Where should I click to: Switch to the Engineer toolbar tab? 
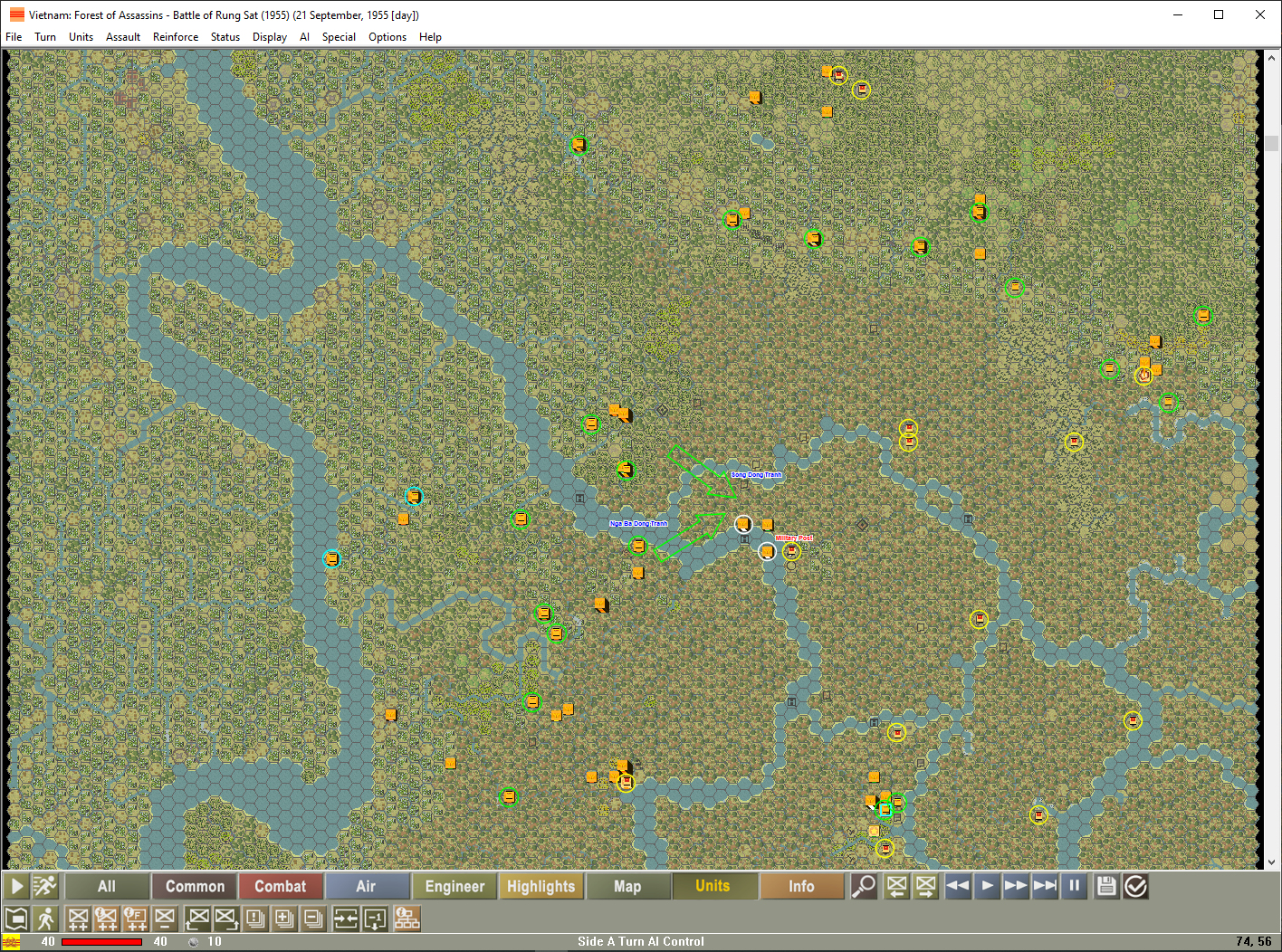[454, 886]
